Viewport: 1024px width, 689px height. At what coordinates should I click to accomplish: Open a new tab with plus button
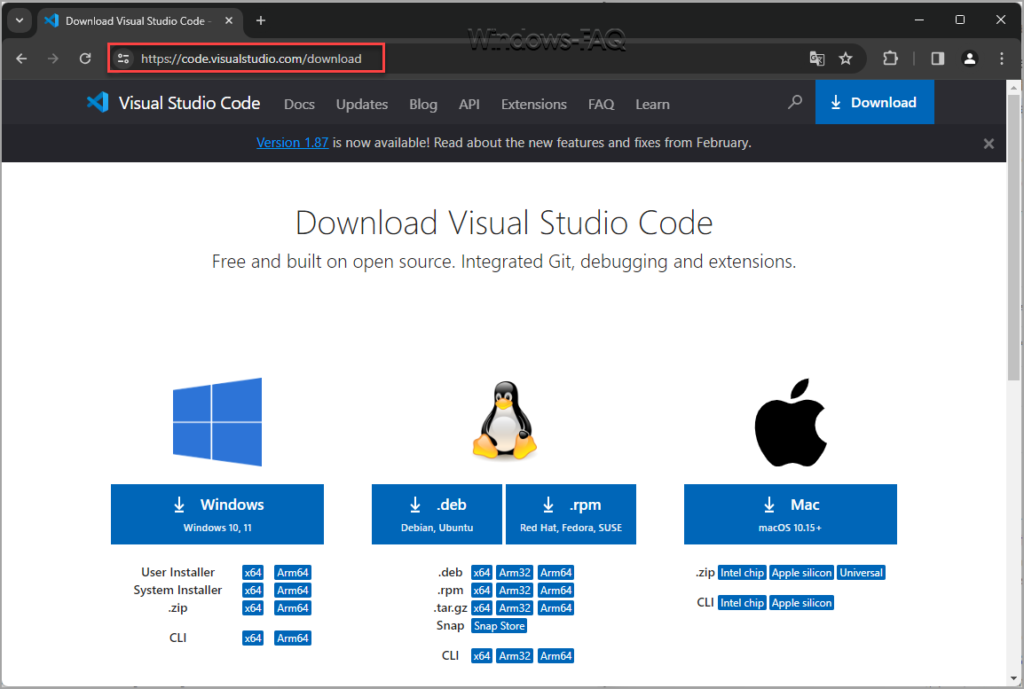coord(261,20)
